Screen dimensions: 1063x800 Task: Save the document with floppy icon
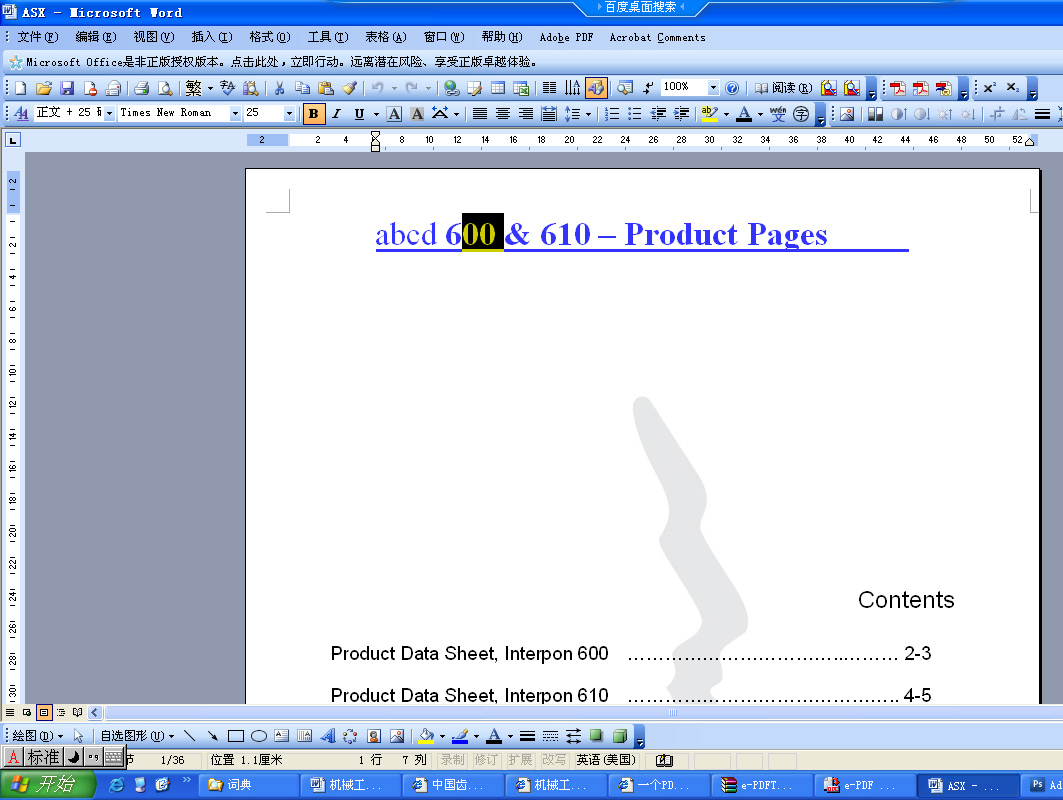(x=66, y=88)
